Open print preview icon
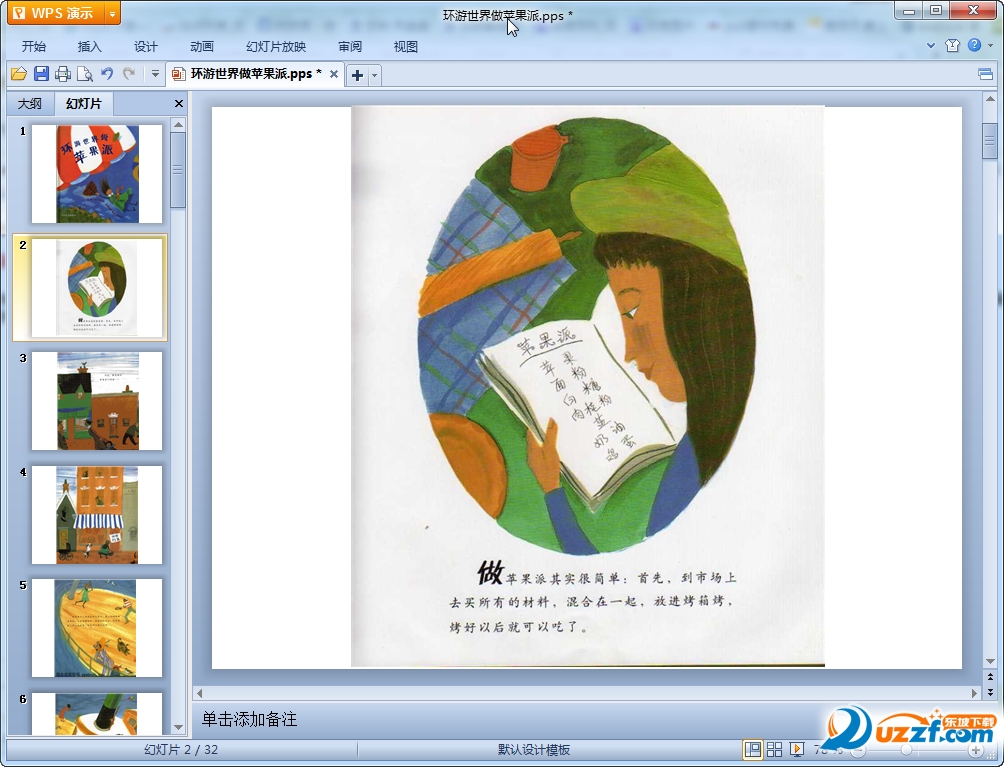The width and height of the screenshot is (1004, 767). [85, 74]
